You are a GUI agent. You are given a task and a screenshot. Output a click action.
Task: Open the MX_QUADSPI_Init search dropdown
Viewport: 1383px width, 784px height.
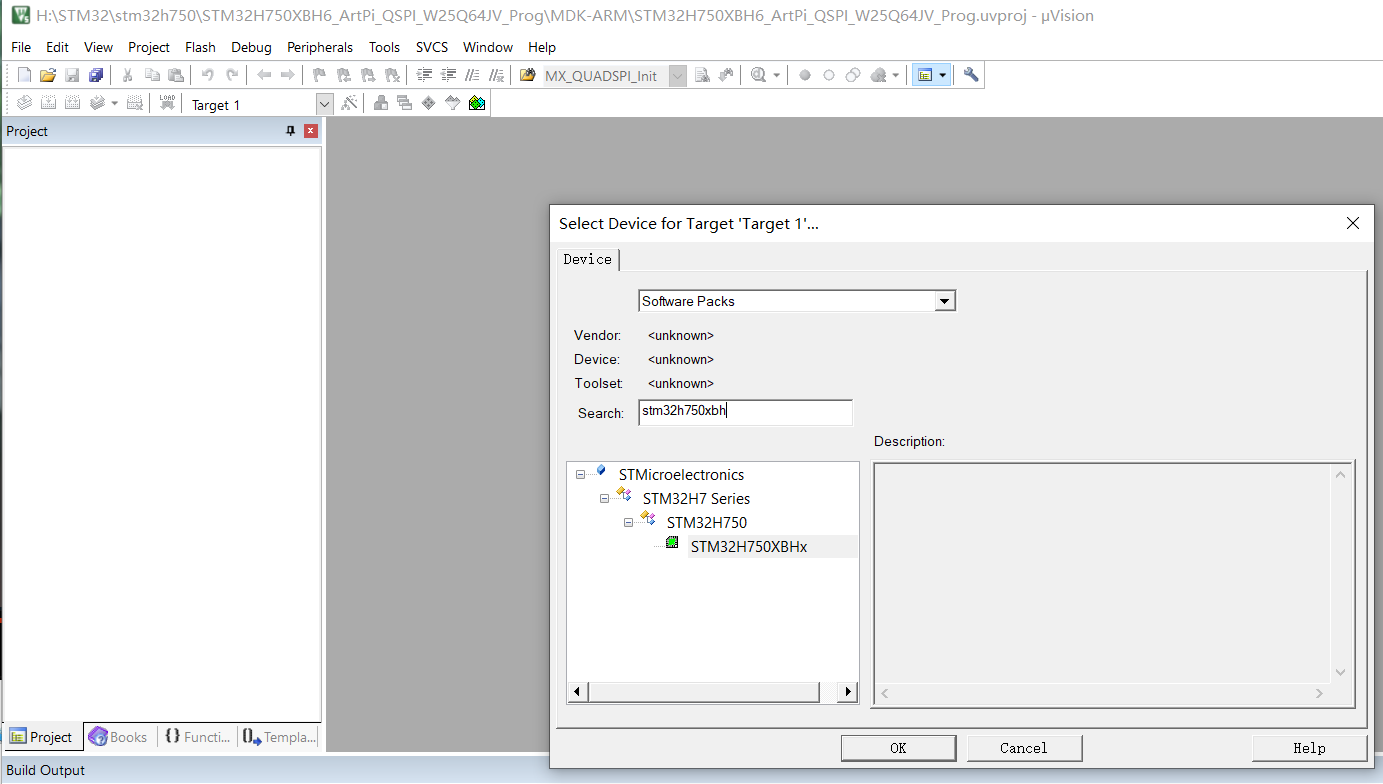pyautogui.click(x=677, y=76)
